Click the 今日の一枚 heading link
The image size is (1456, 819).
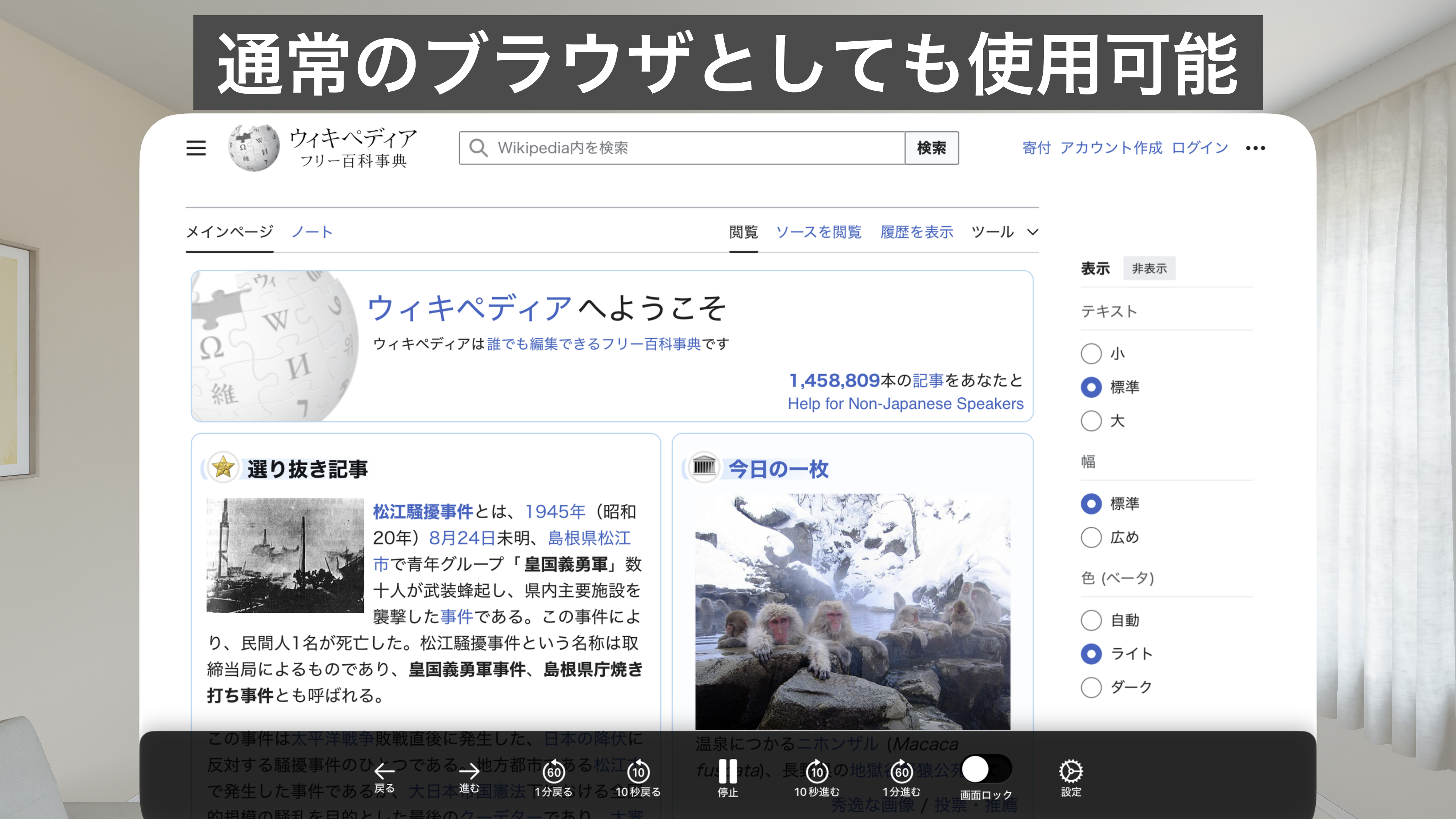pyautogui.click(x=778, y=469)
